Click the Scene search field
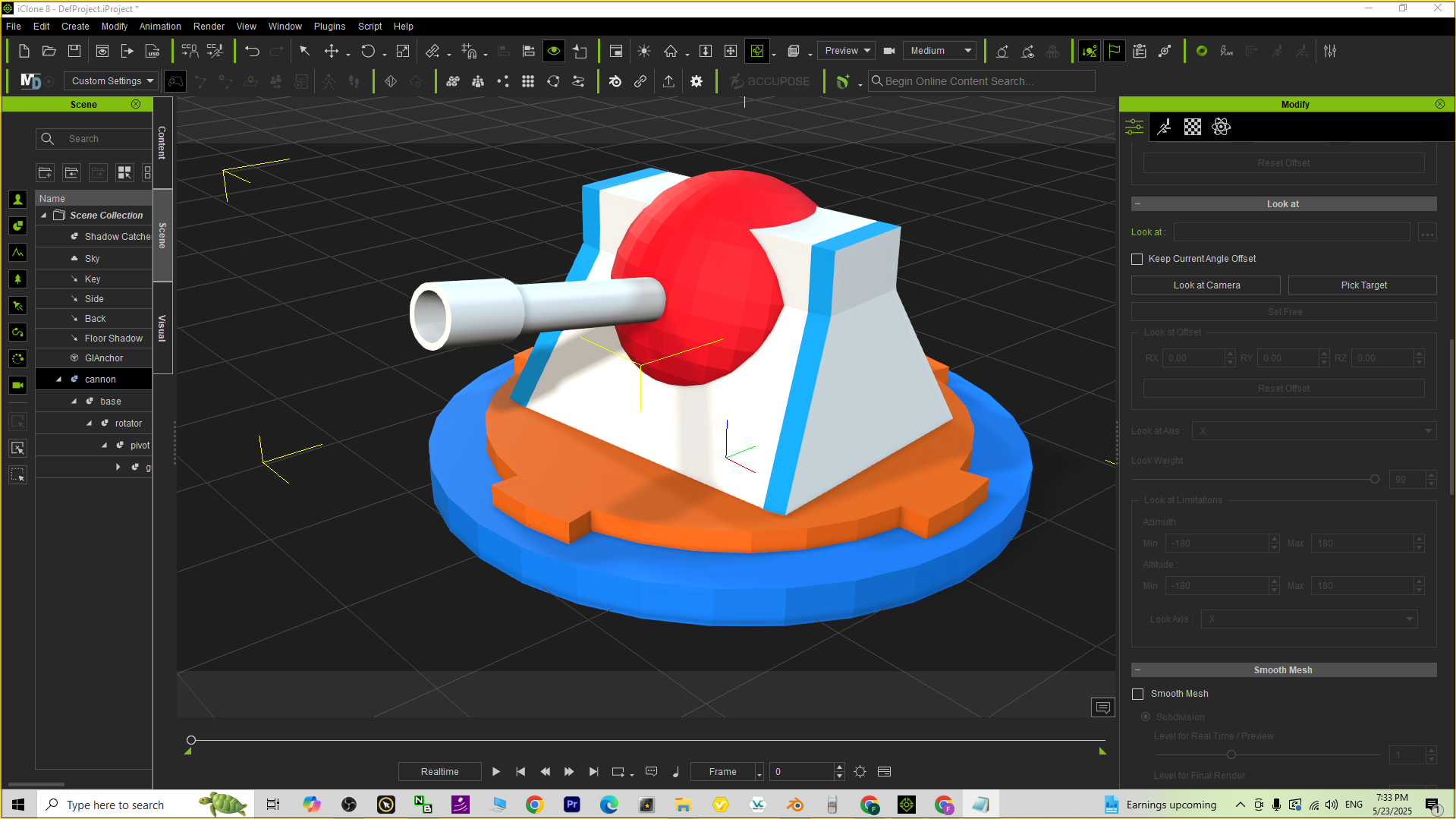Screen dimensions: 1456x819 click(94, 139)
